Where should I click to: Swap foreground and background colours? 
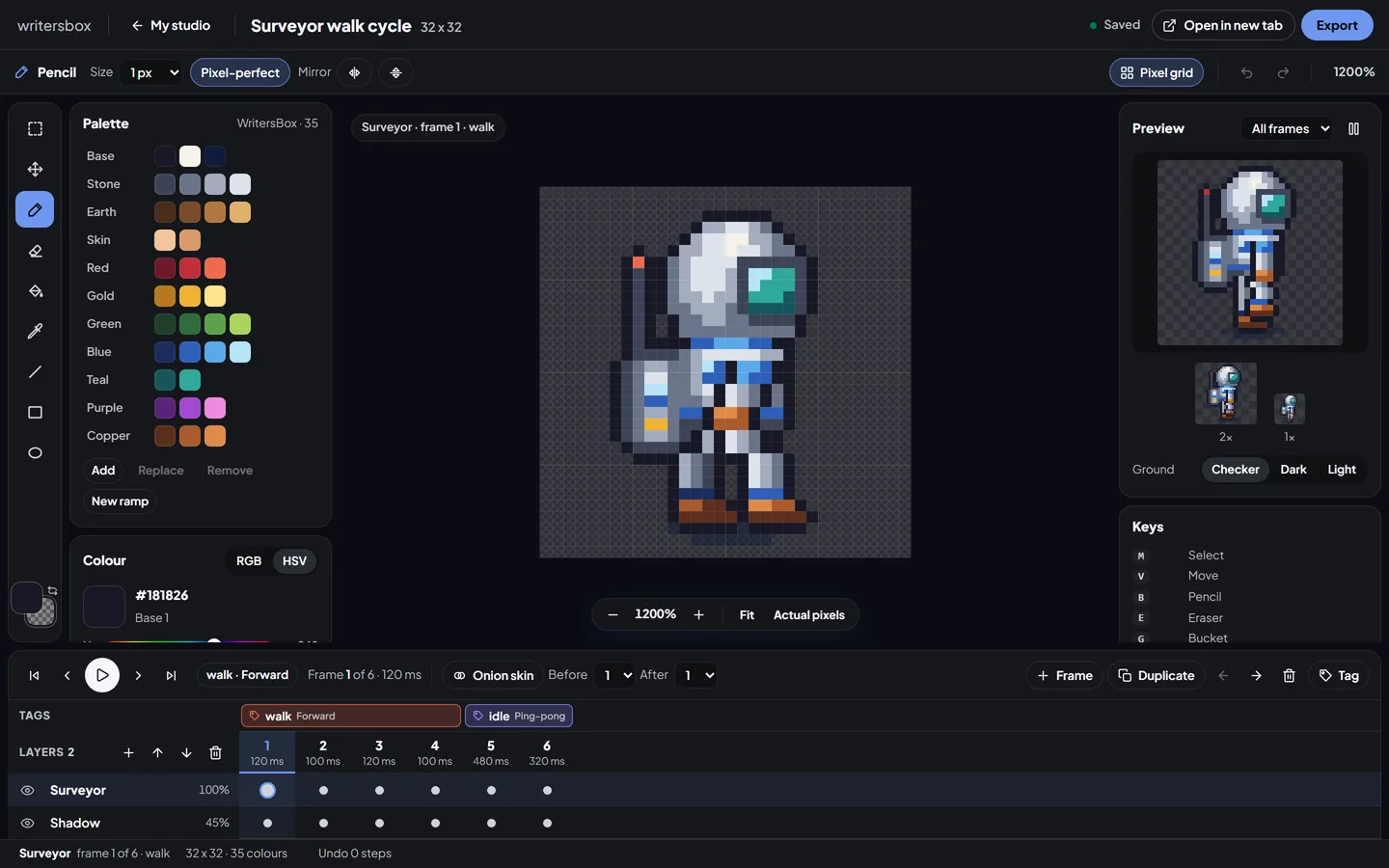(52, 590)
